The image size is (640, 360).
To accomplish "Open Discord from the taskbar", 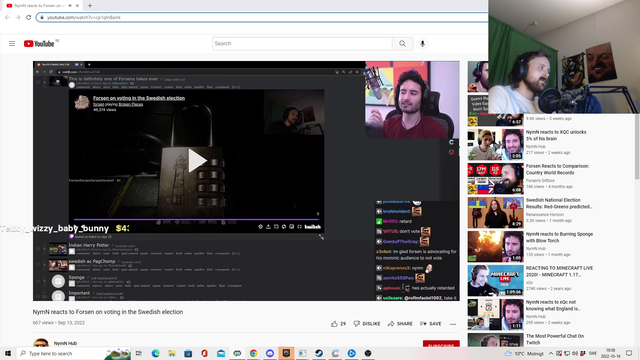I will tap(270, 353).
